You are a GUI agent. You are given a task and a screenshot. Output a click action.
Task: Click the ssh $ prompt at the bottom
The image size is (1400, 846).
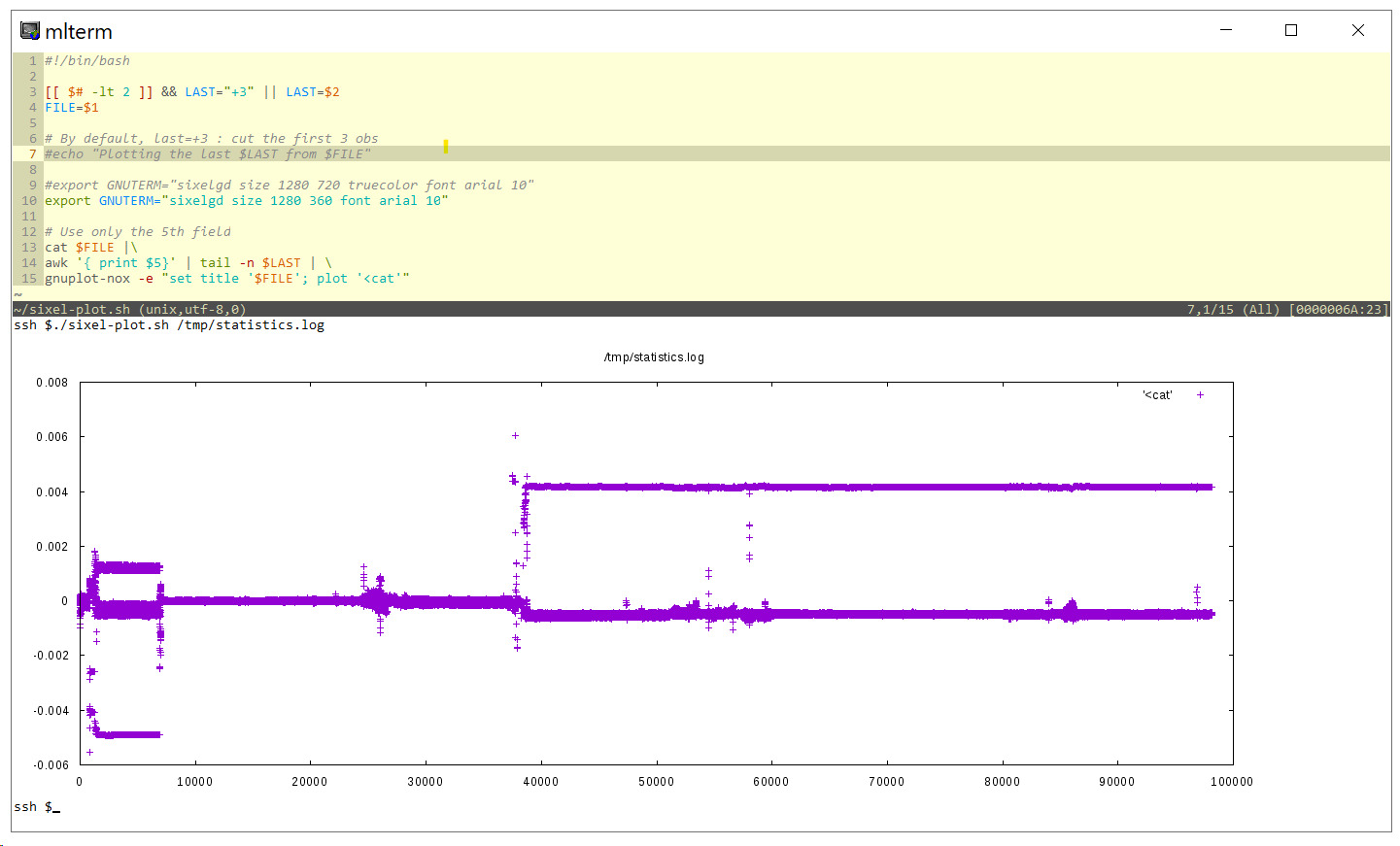coord(33,807)
